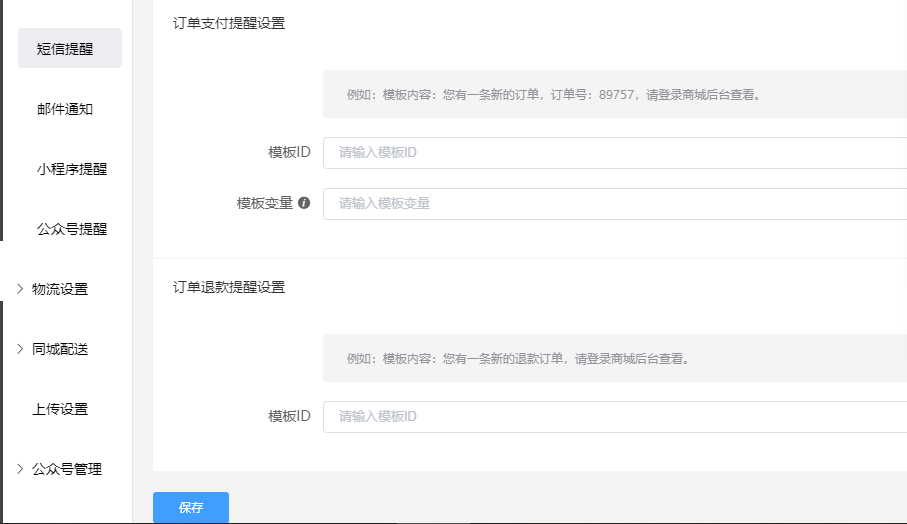
Task: Open the 公众号提醒 sidebar item
Action: (x=70, y=229)
